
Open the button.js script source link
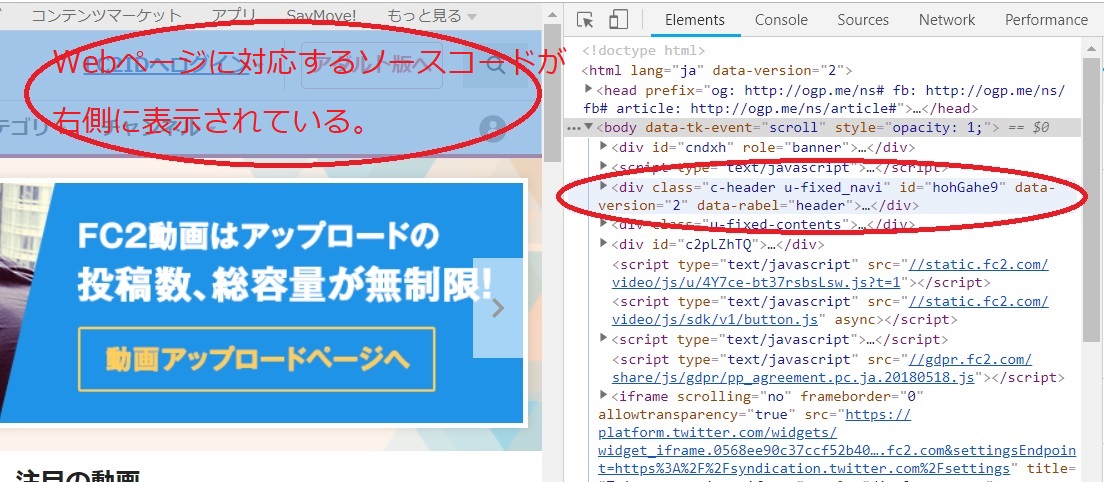pos(831,310)
